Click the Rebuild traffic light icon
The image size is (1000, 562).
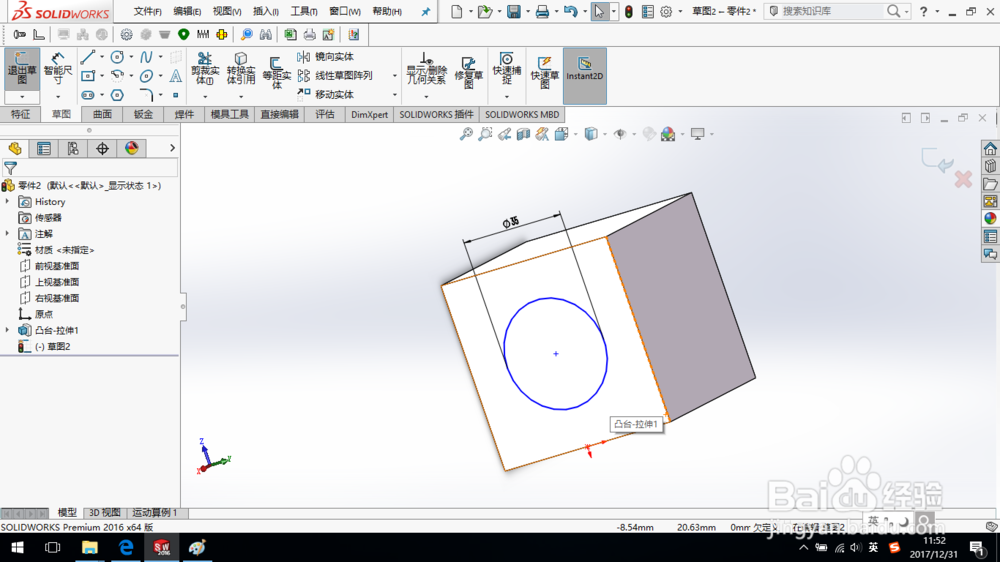pos(629,11)
